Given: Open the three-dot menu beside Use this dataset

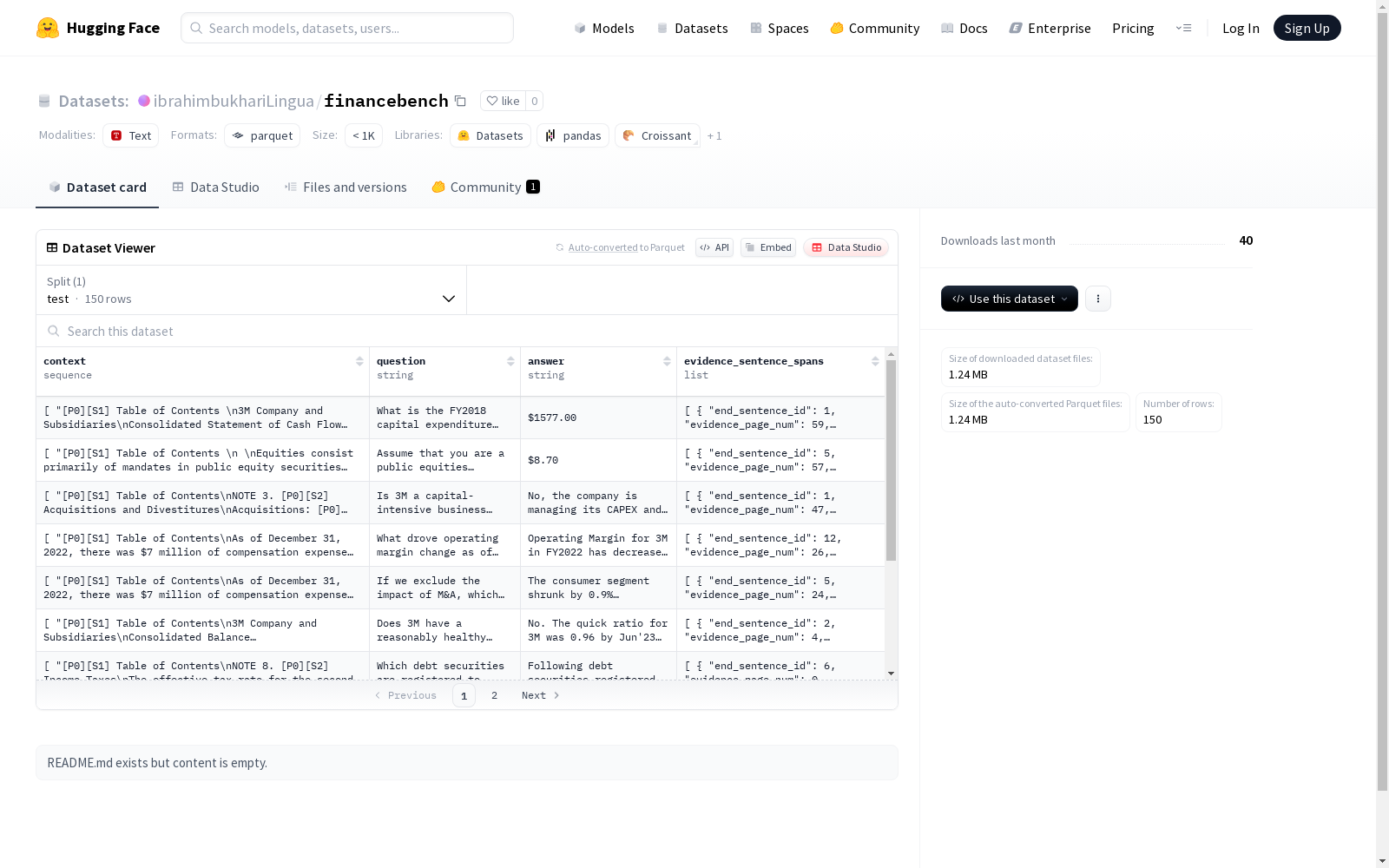Looking at the screenshot, I should [1097, 299].
